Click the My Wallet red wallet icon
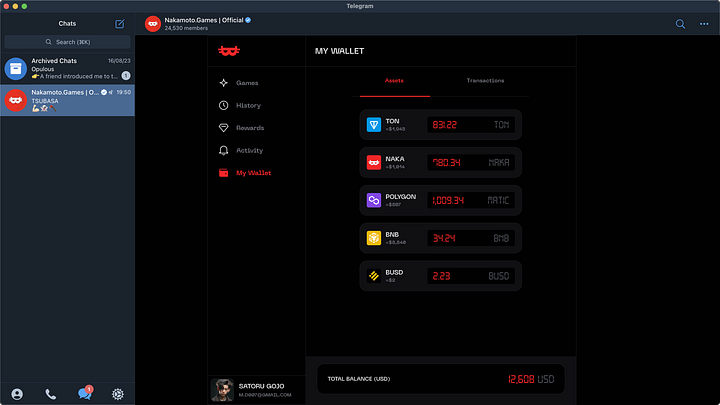 coord(224,173)
